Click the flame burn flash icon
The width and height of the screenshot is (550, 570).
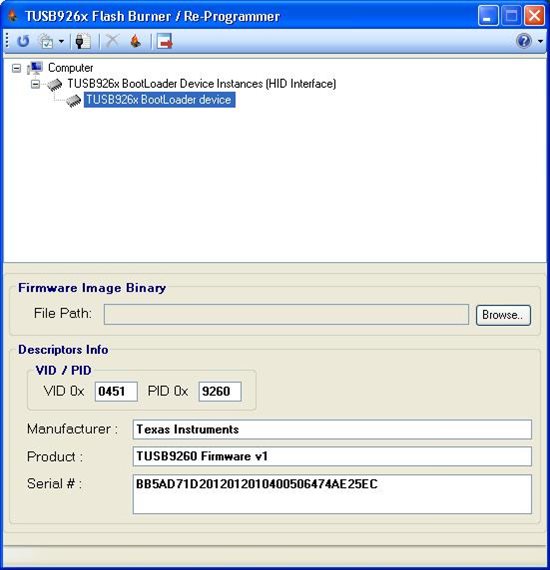(x=135, y=41)
